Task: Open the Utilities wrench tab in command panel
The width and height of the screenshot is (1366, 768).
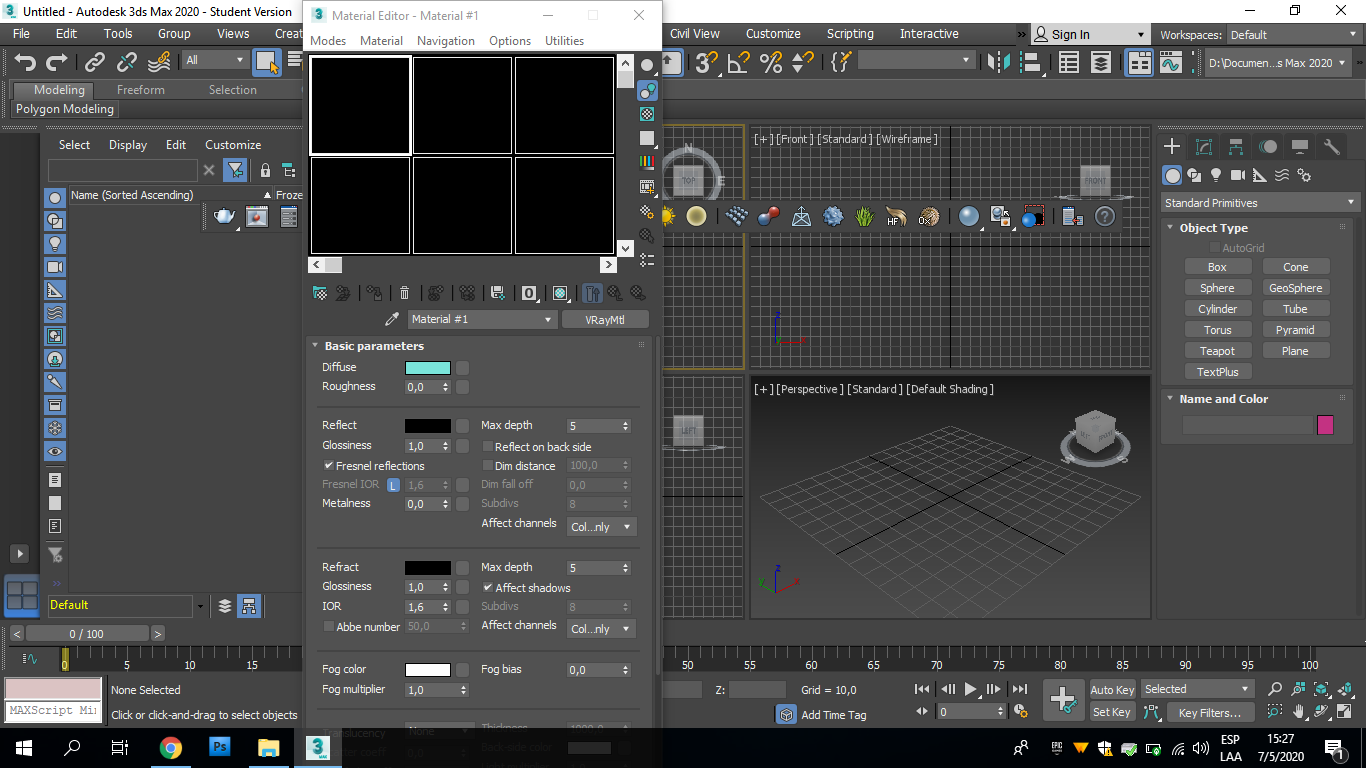Action: 1331,147
